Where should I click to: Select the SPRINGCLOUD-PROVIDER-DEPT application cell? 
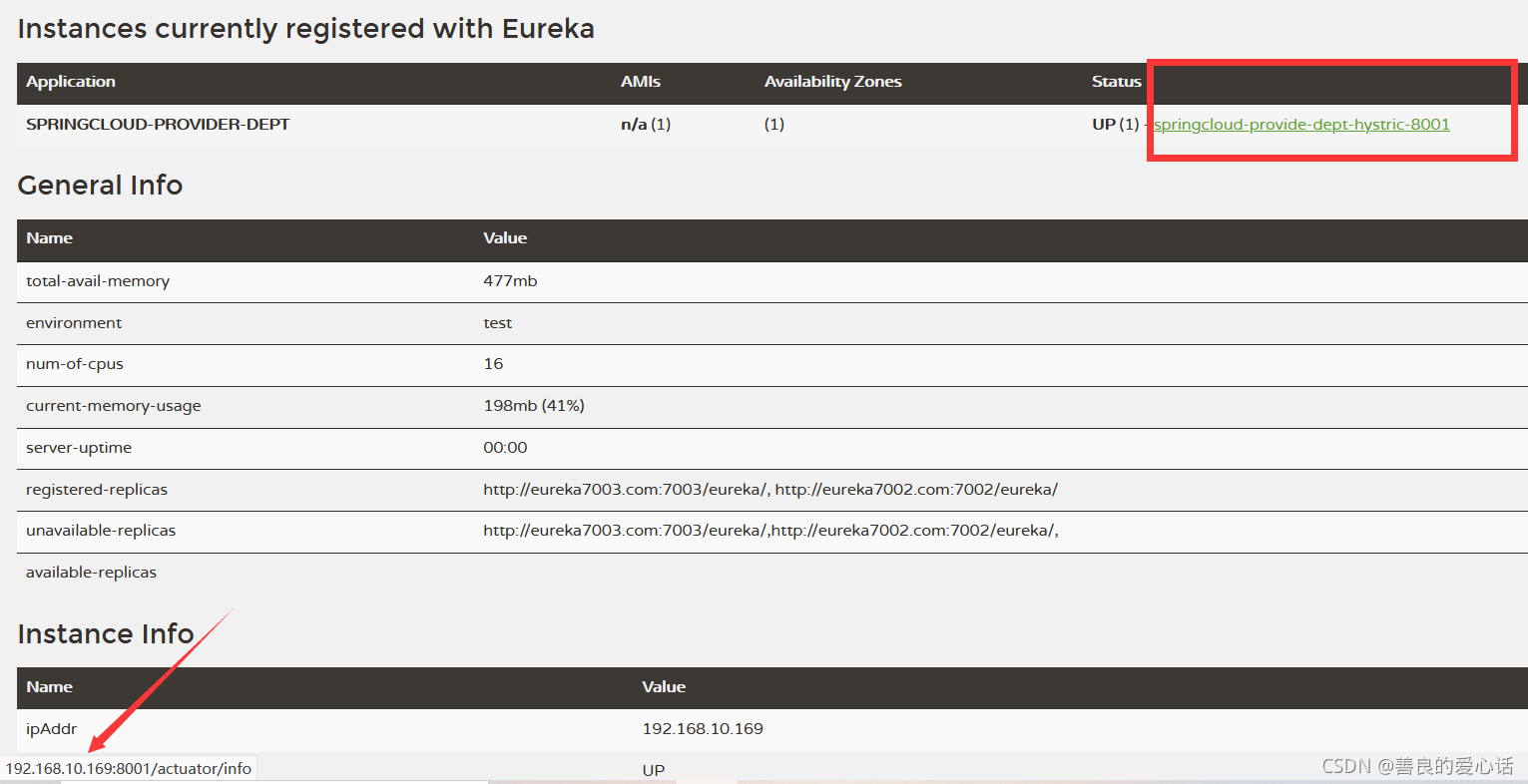[x=158, y=125]
